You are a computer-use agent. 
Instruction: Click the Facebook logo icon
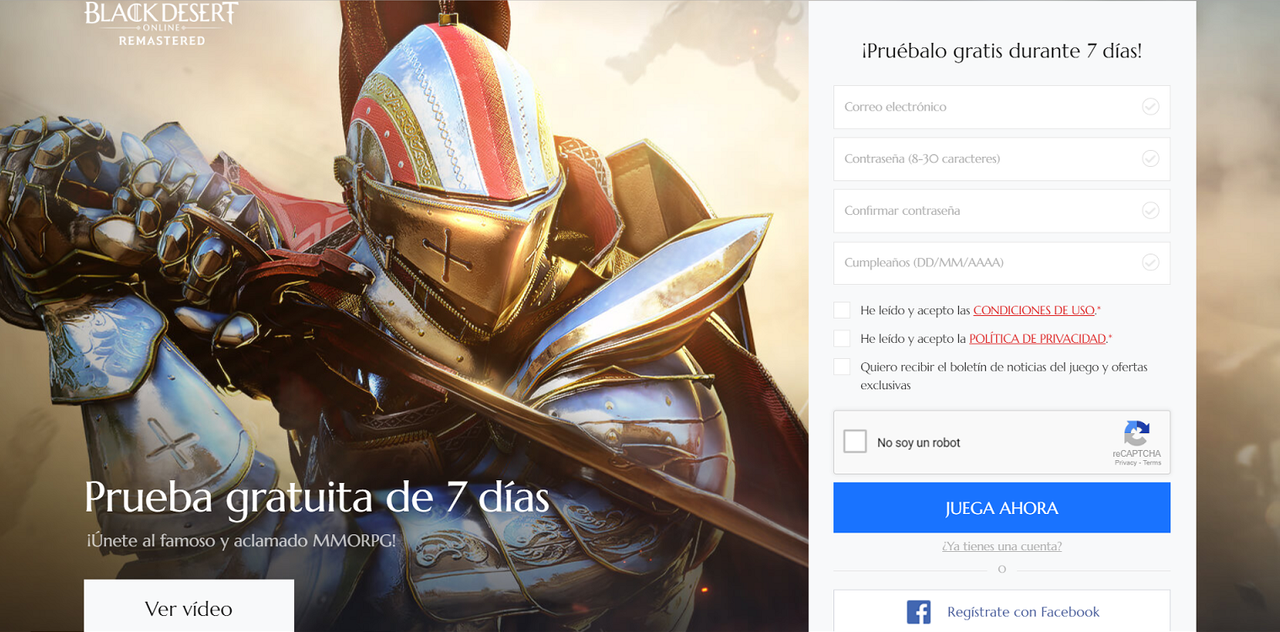click(x=918, y=612)
